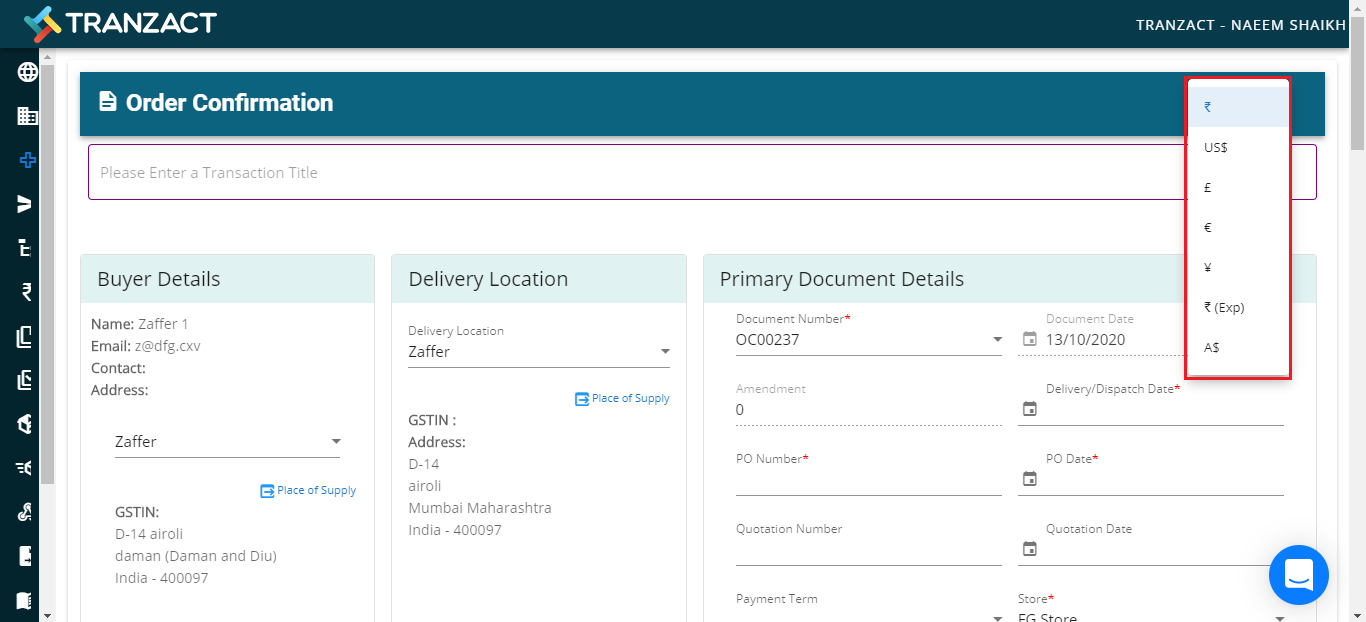Click the blue plus icon in sidebar

tap(27, 160)
